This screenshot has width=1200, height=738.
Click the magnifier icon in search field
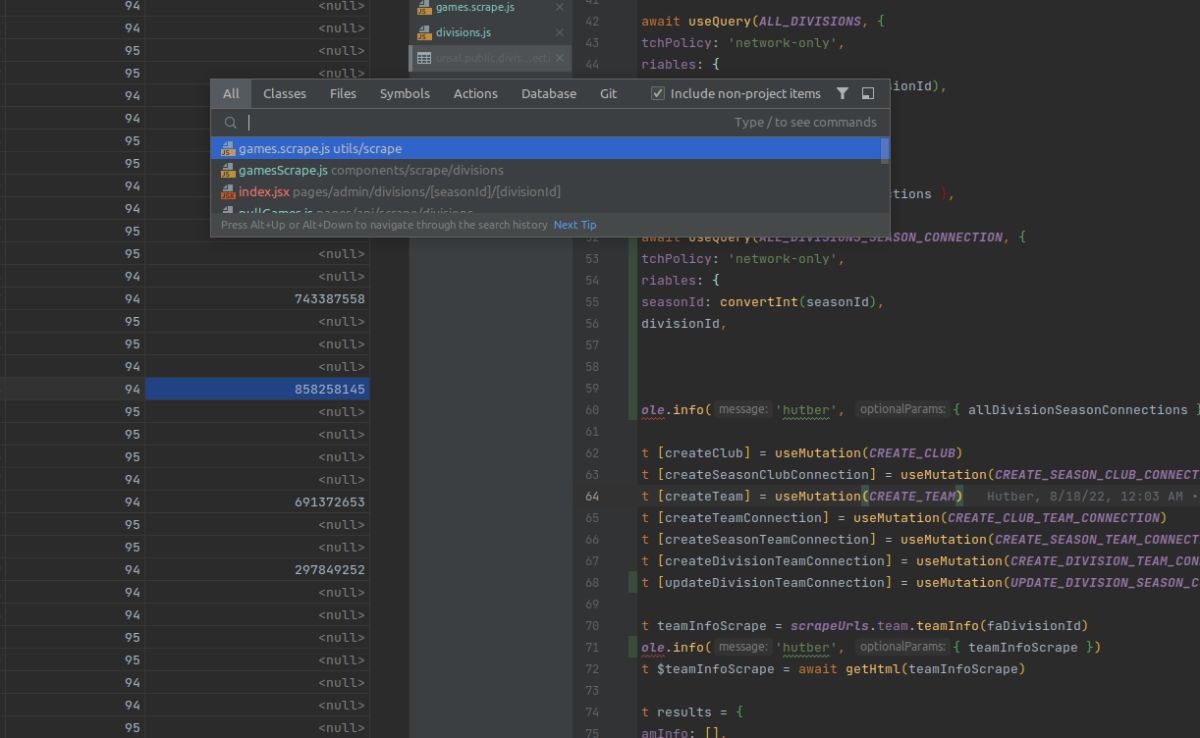231,122
